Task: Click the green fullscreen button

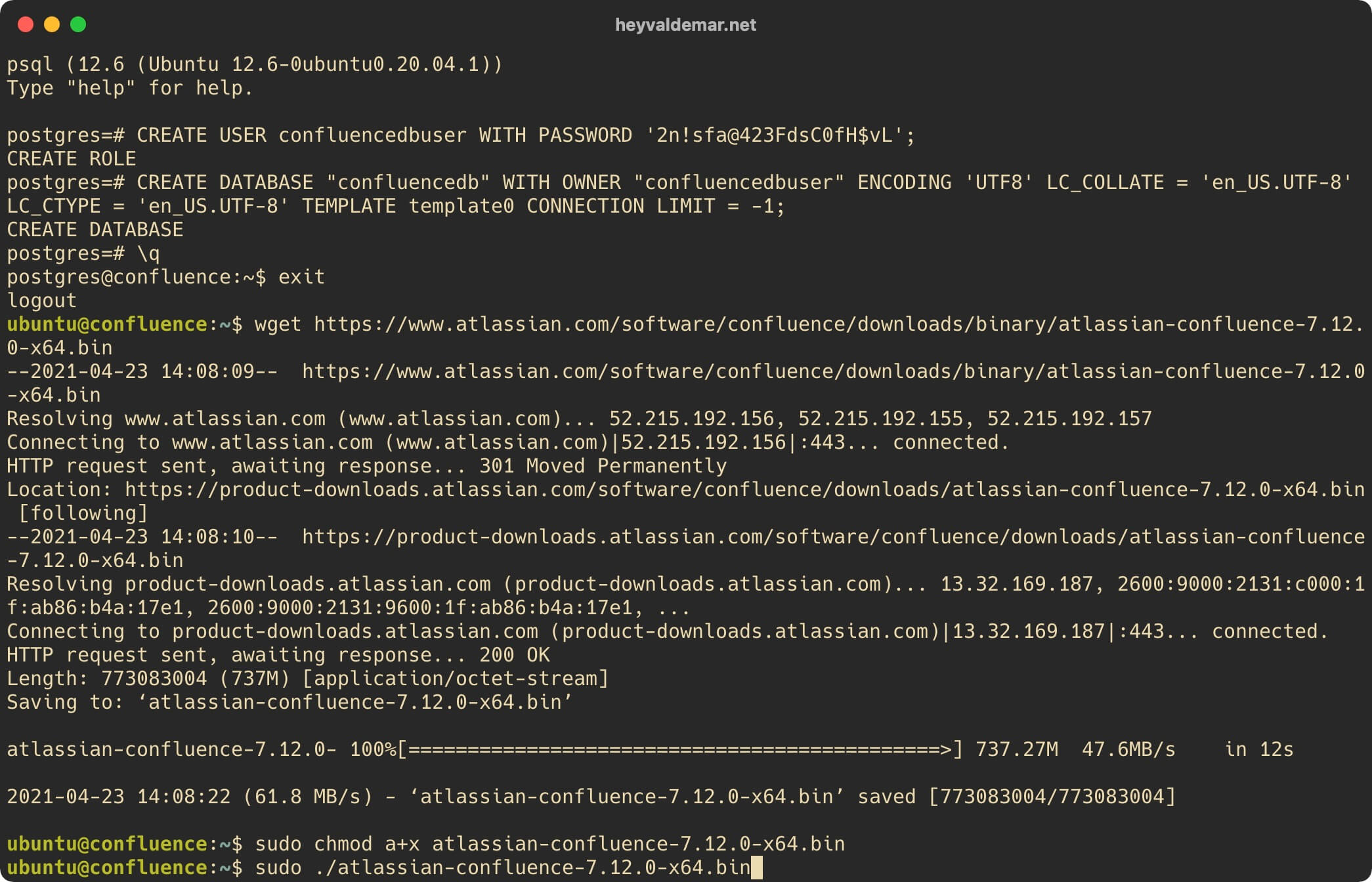Action: [x=78, y=20]
